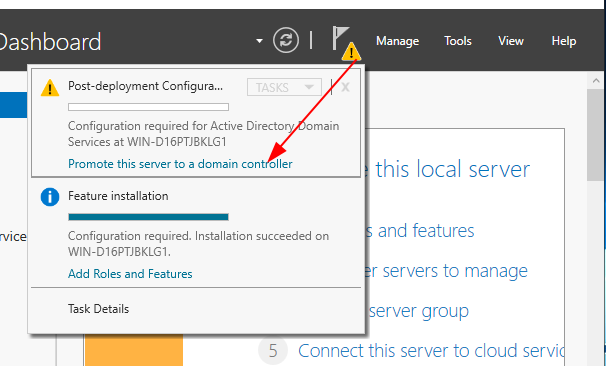Click the yellow warning badge on the flag
This screenshot has width=606, height=366.
(x=351, y=52)
